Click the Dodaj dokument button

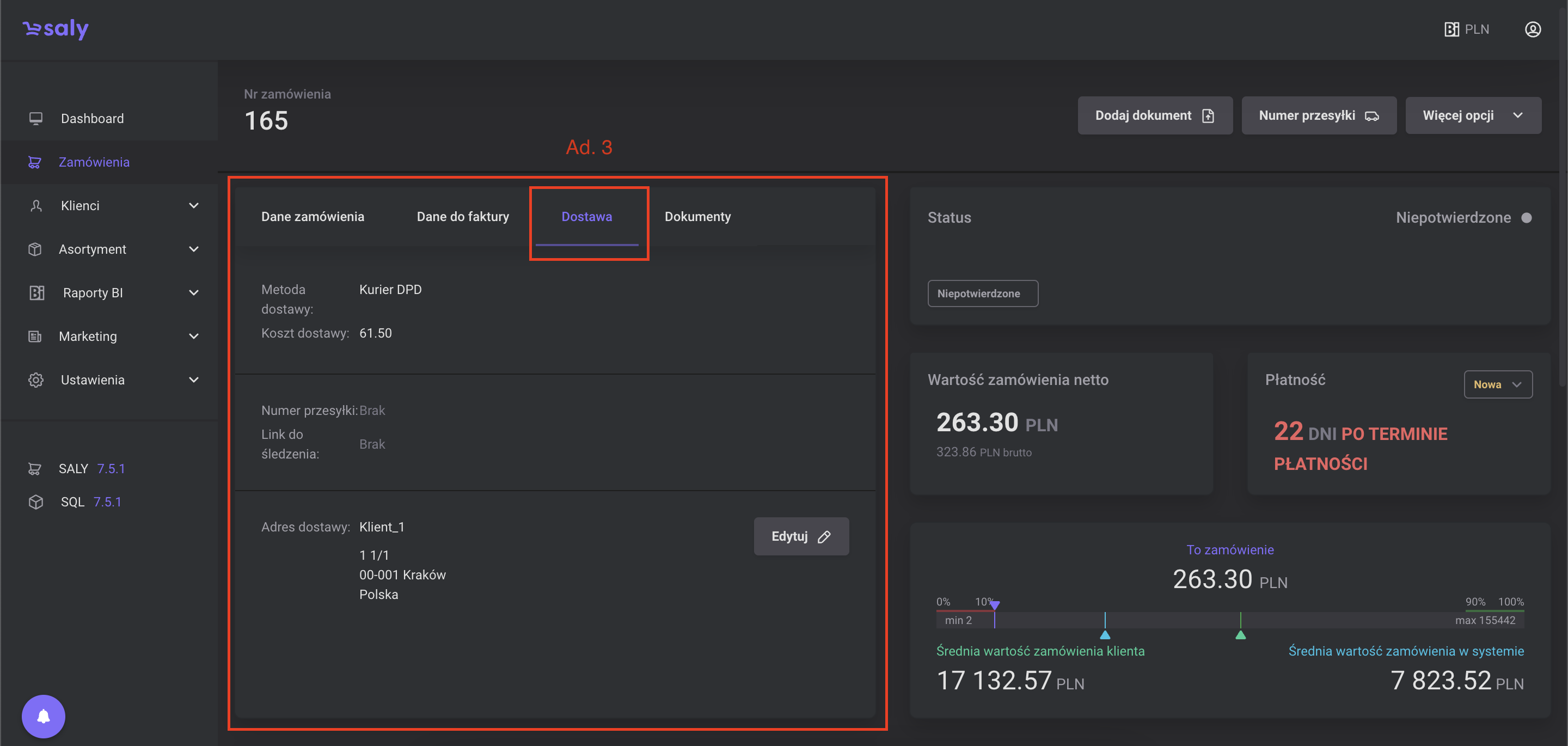click(1154, 115)
